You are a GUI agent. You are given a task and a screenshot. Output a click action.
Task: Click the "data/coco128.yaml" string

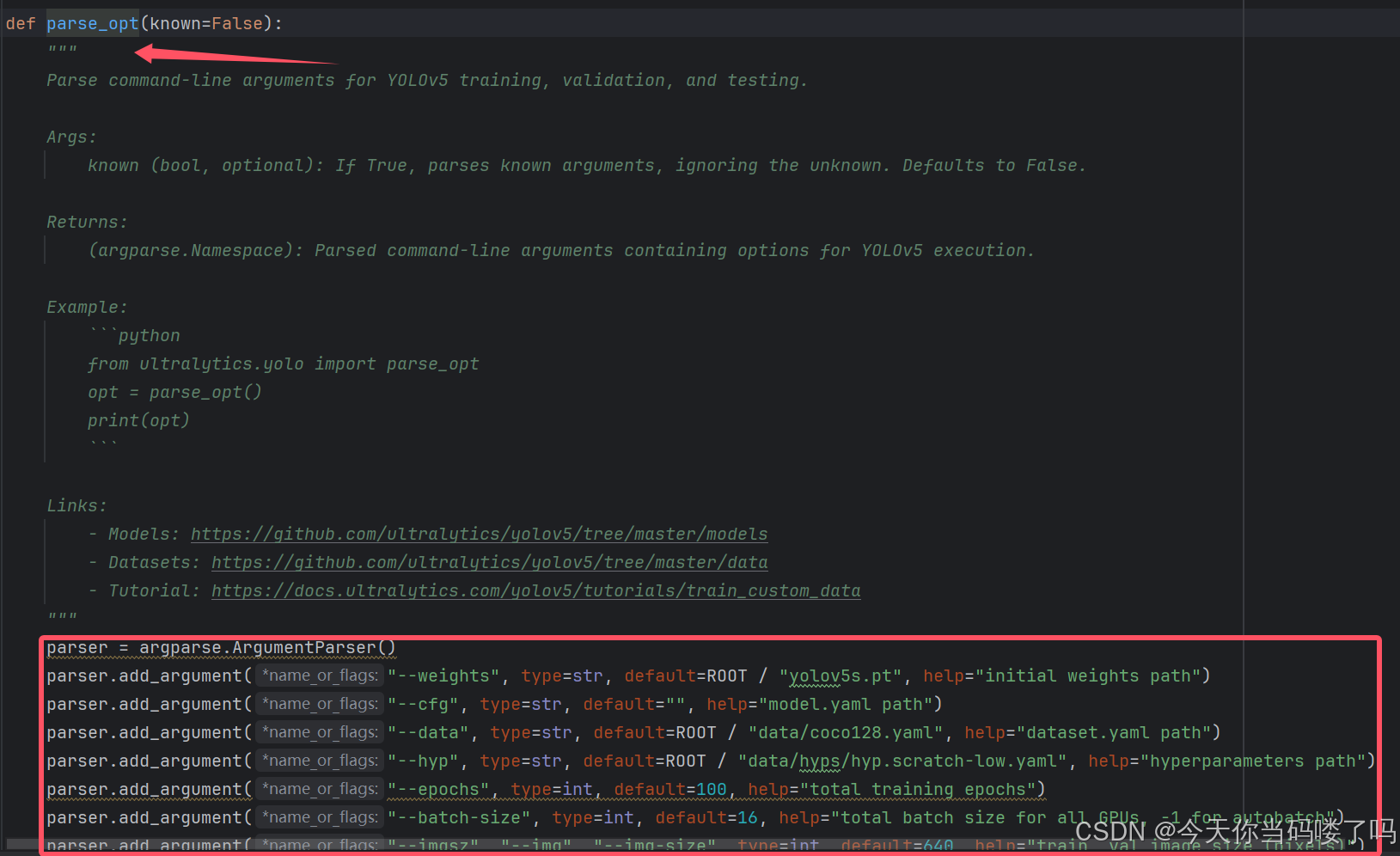coord(846,732)
